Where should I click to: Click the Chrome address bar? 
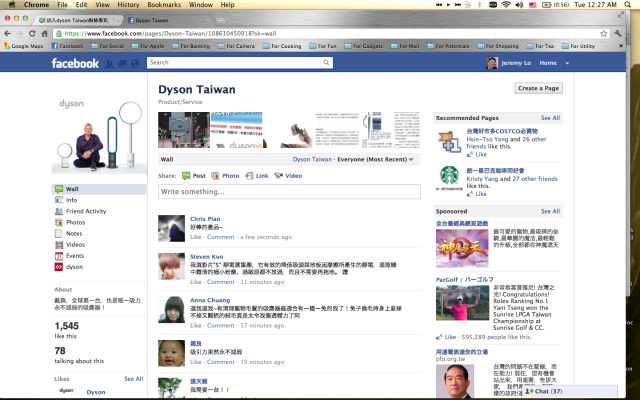click(x=331, y=33)
